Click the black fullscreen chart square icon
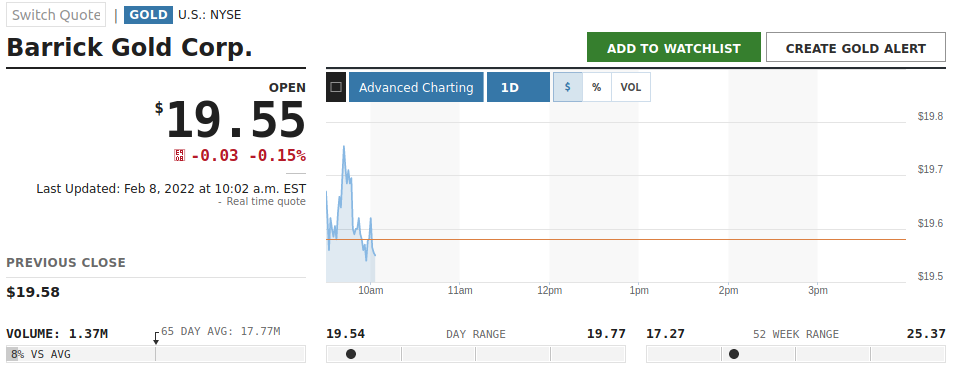The image size is (966, 381). pyautogui.click(x=336, y=87)
